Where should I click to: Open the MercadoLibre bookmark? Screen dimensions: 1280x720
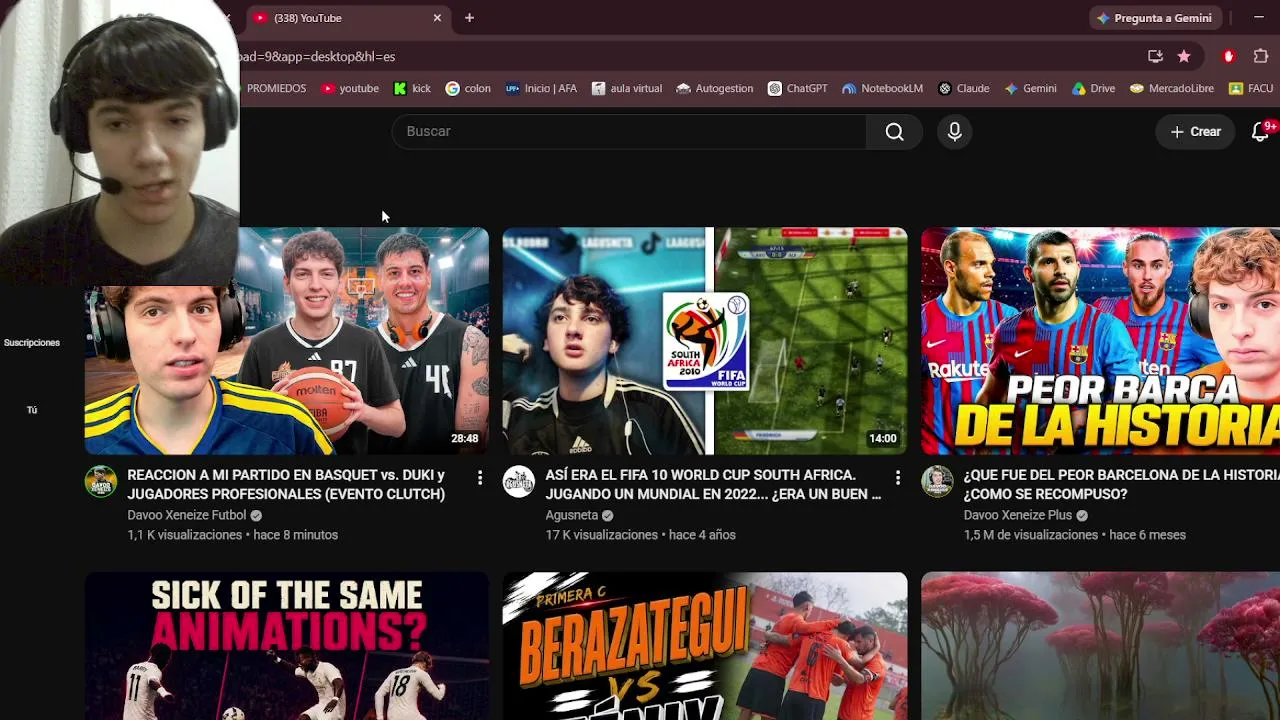coord(1171,88)
